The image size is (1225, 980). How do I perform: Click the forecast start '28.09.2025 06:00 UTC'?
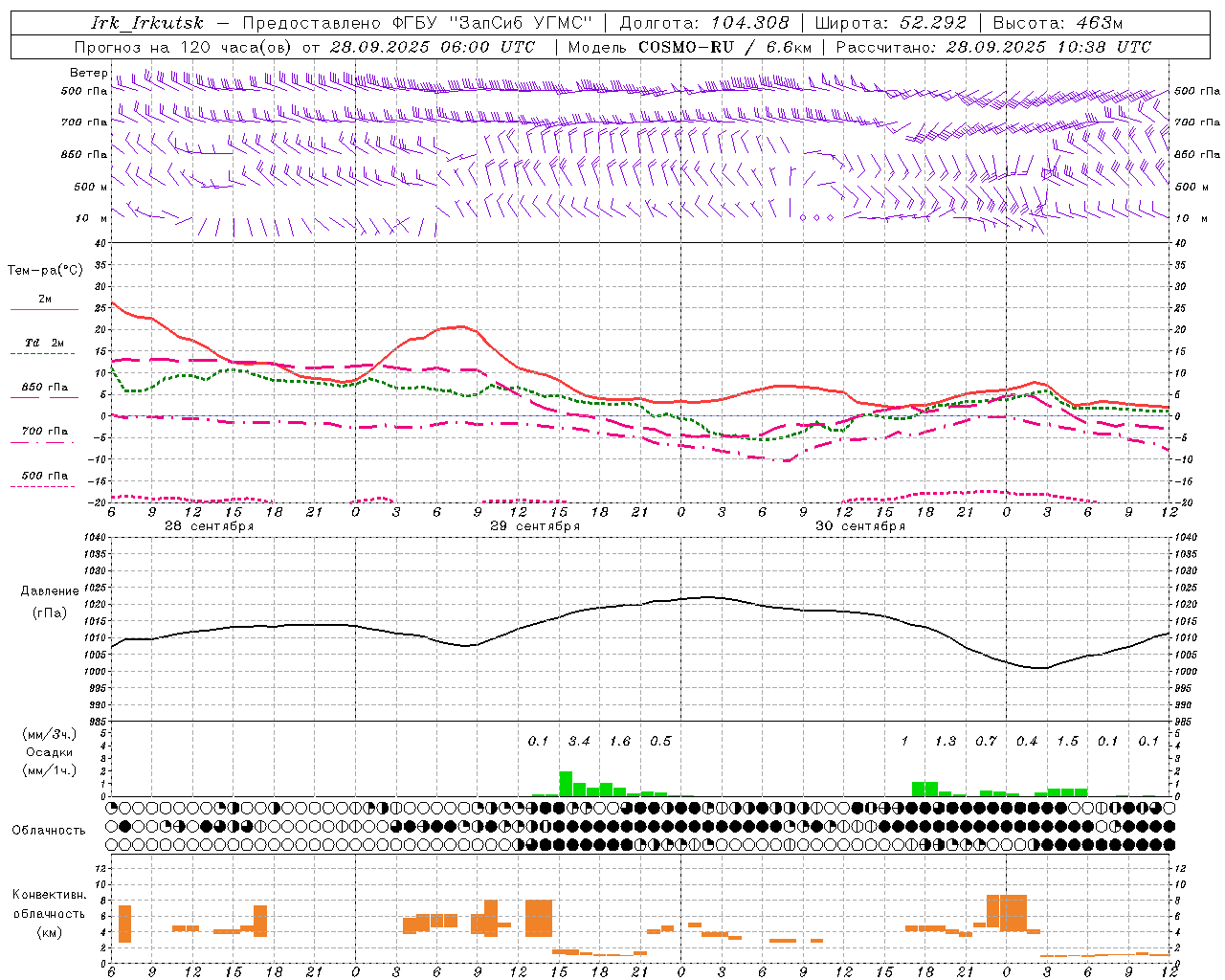pyautogui.click(x=433, y=47)
